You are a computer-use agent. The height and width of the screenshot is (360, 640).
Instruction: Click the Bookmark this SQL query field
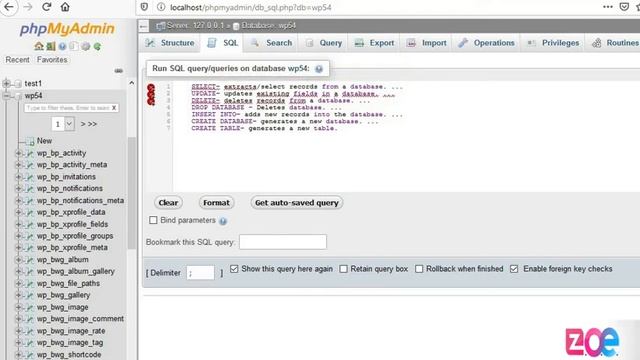283,242
